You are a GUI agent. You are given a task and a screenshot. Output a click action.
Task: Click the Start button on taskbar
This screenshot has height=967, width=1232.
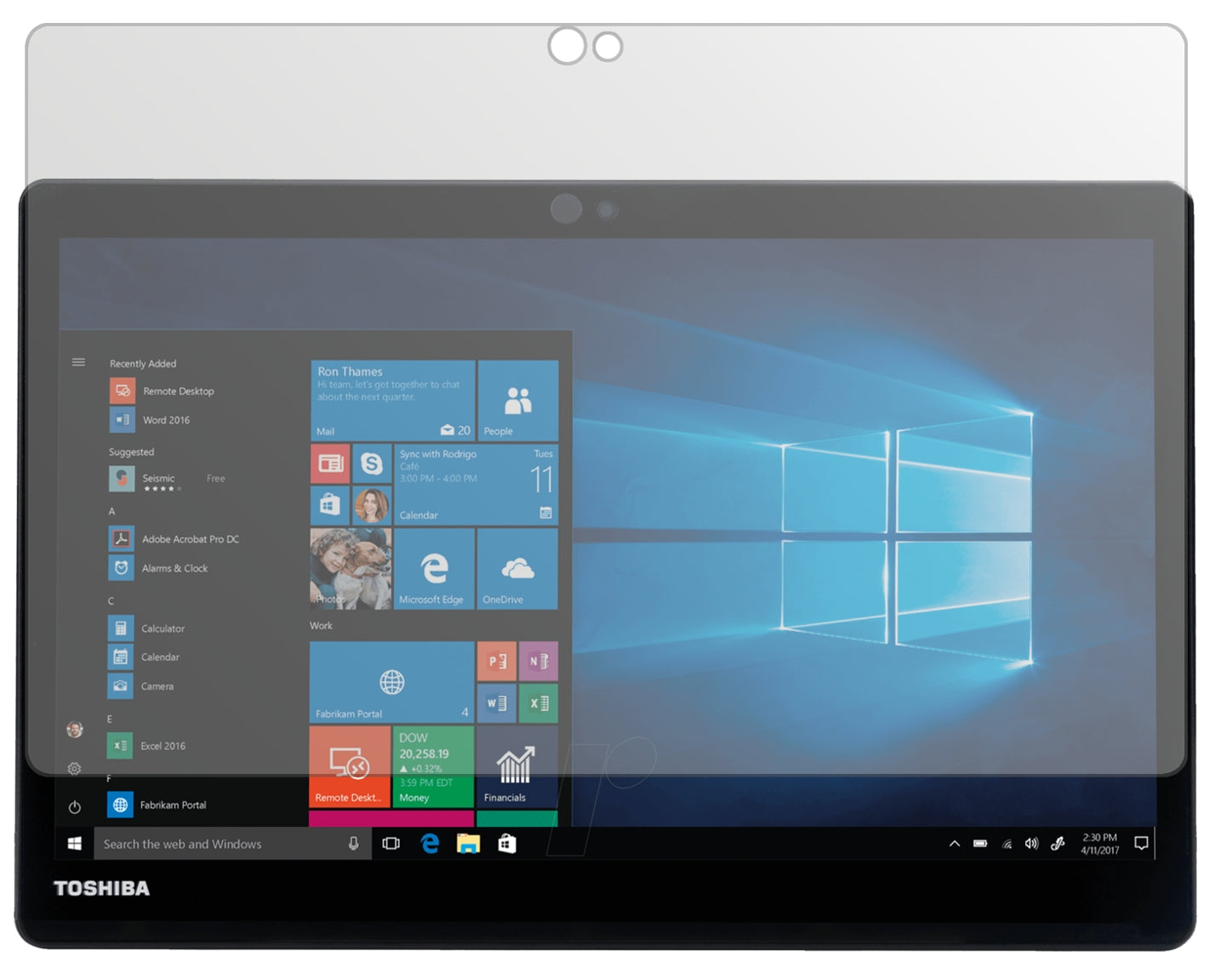75,844
